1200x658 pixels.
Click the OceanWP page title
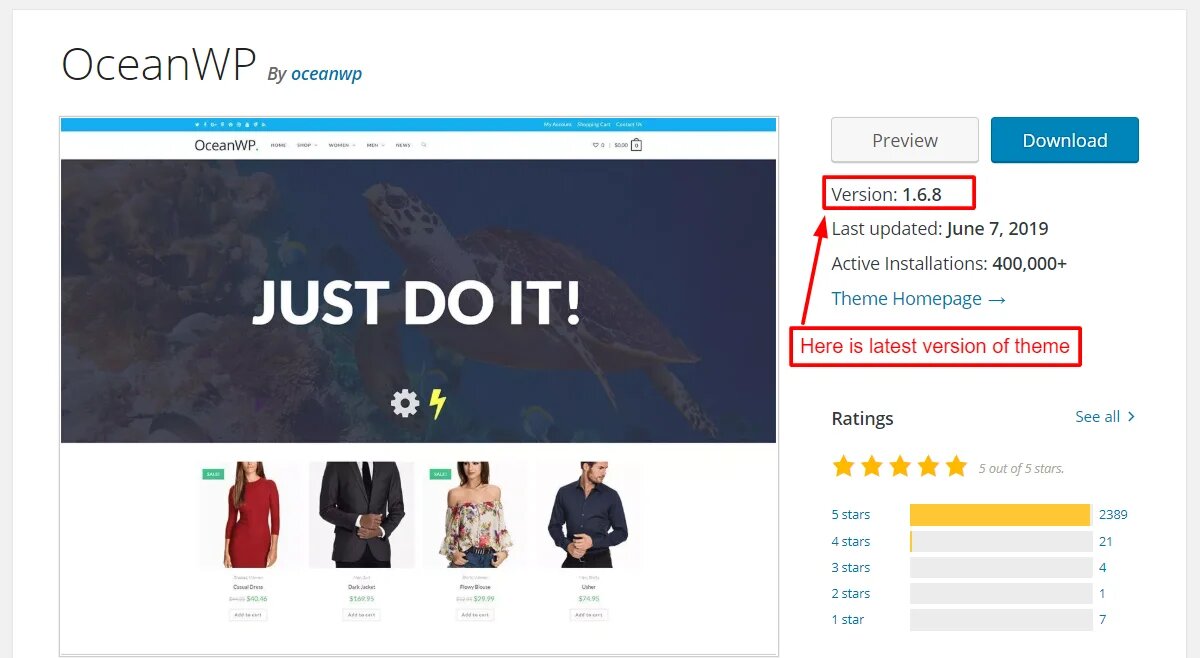(x=159, y=65)
